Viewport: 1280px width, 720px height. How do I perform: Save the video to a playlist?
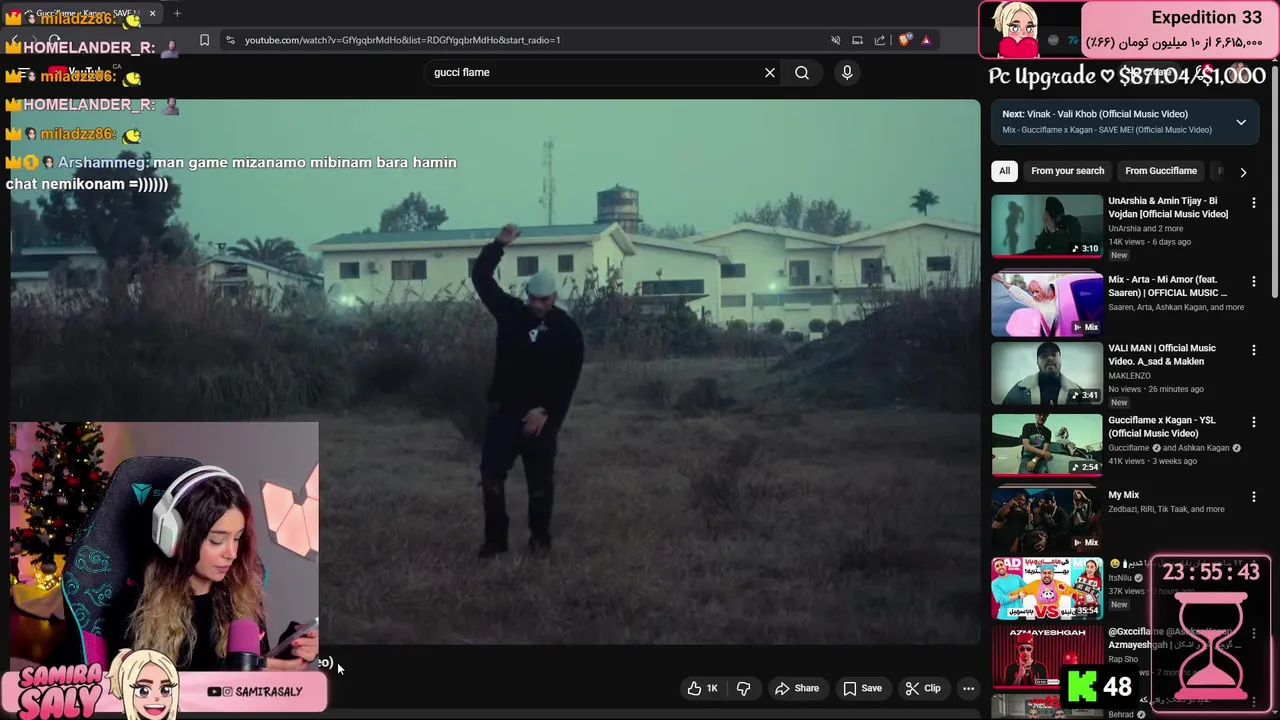tap(862, 688)
